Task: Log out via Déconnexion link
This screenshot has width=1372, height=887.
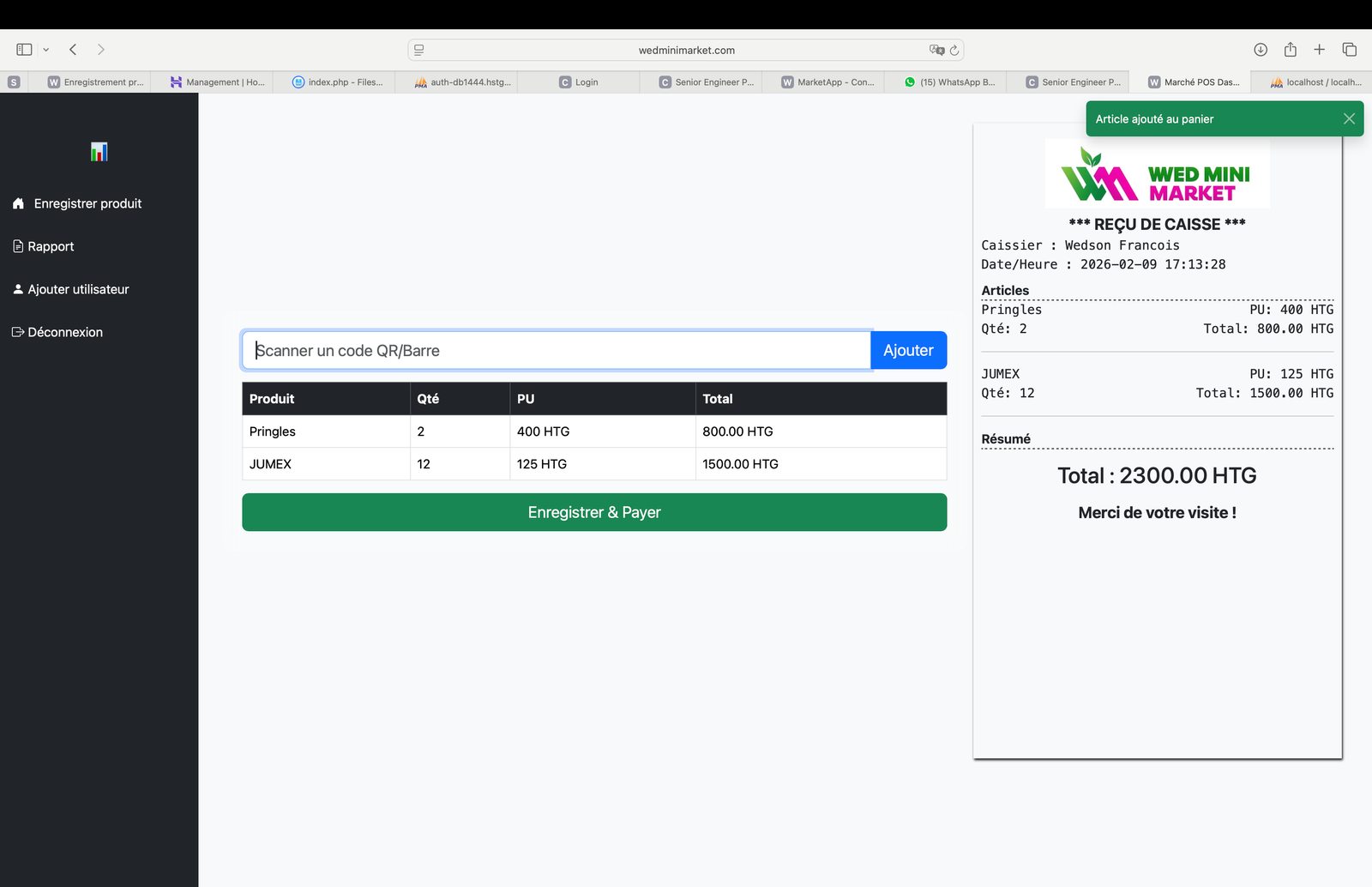Action: pos(64,332)
